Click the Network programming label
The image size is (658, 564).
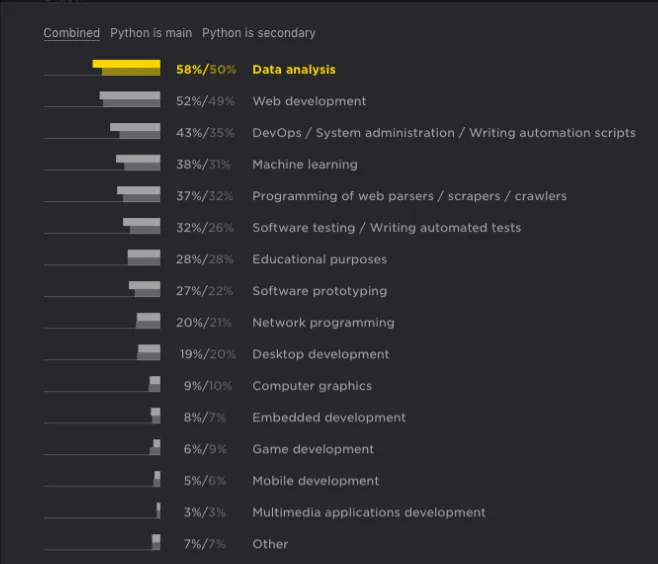coord(323,323)
